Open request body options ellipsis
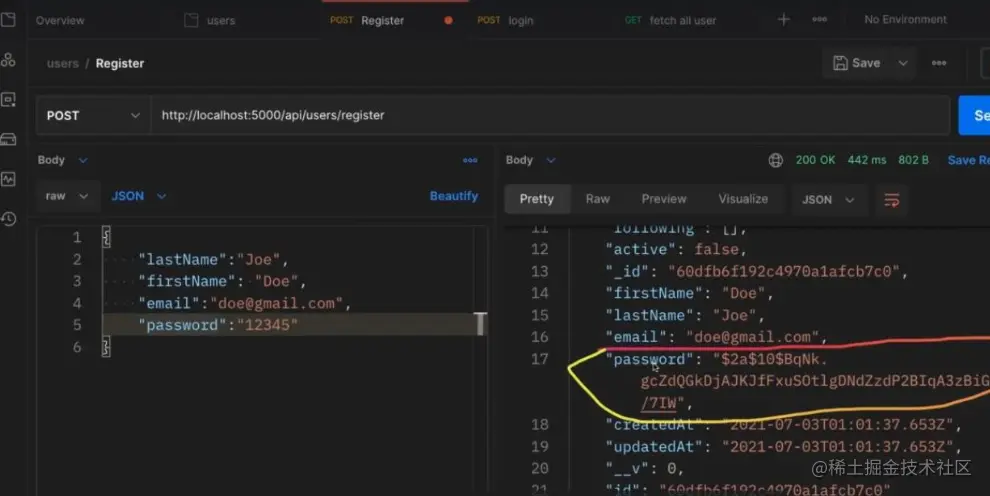The width and height of the screenshot is (990, 496). pyautogui.click(x=470, y=160)
